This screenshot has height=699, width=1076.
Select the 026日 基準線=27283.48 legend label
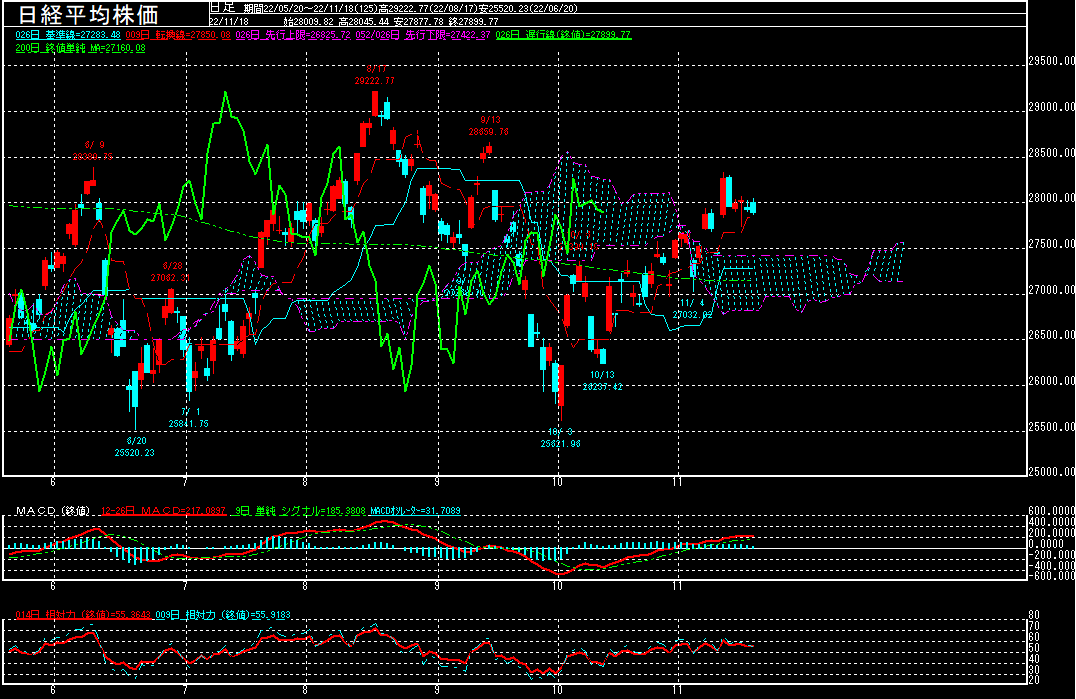[x=68, y=34]
